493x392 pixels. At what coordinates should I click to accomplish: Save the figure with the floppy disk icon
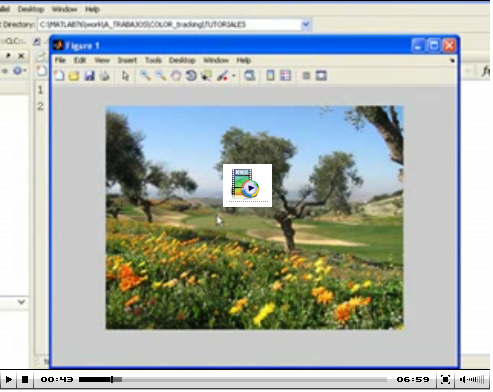(x=89, y=76)
